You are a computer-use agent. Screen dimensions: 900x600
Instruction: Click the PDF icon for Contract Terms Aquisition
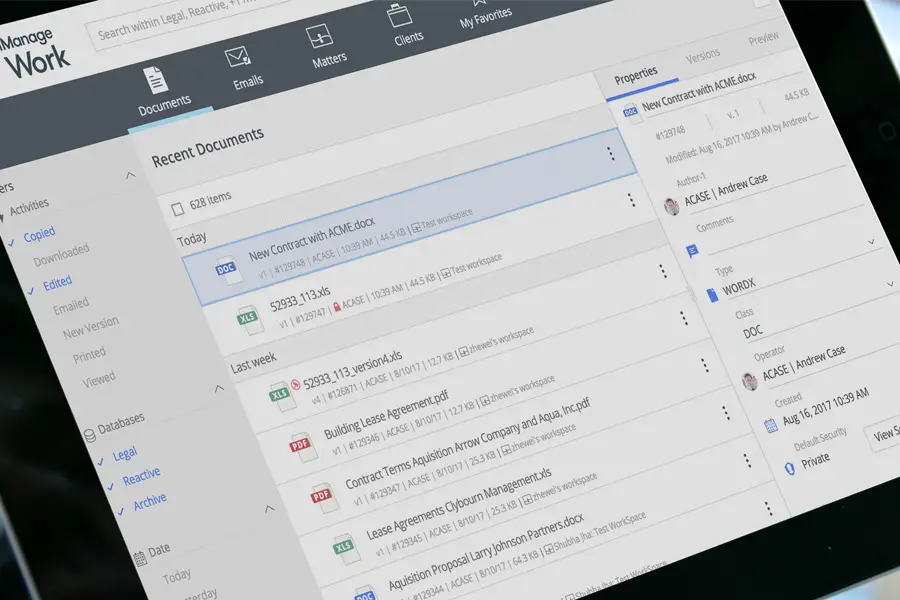pyautogui.click(x=324, y=497)
